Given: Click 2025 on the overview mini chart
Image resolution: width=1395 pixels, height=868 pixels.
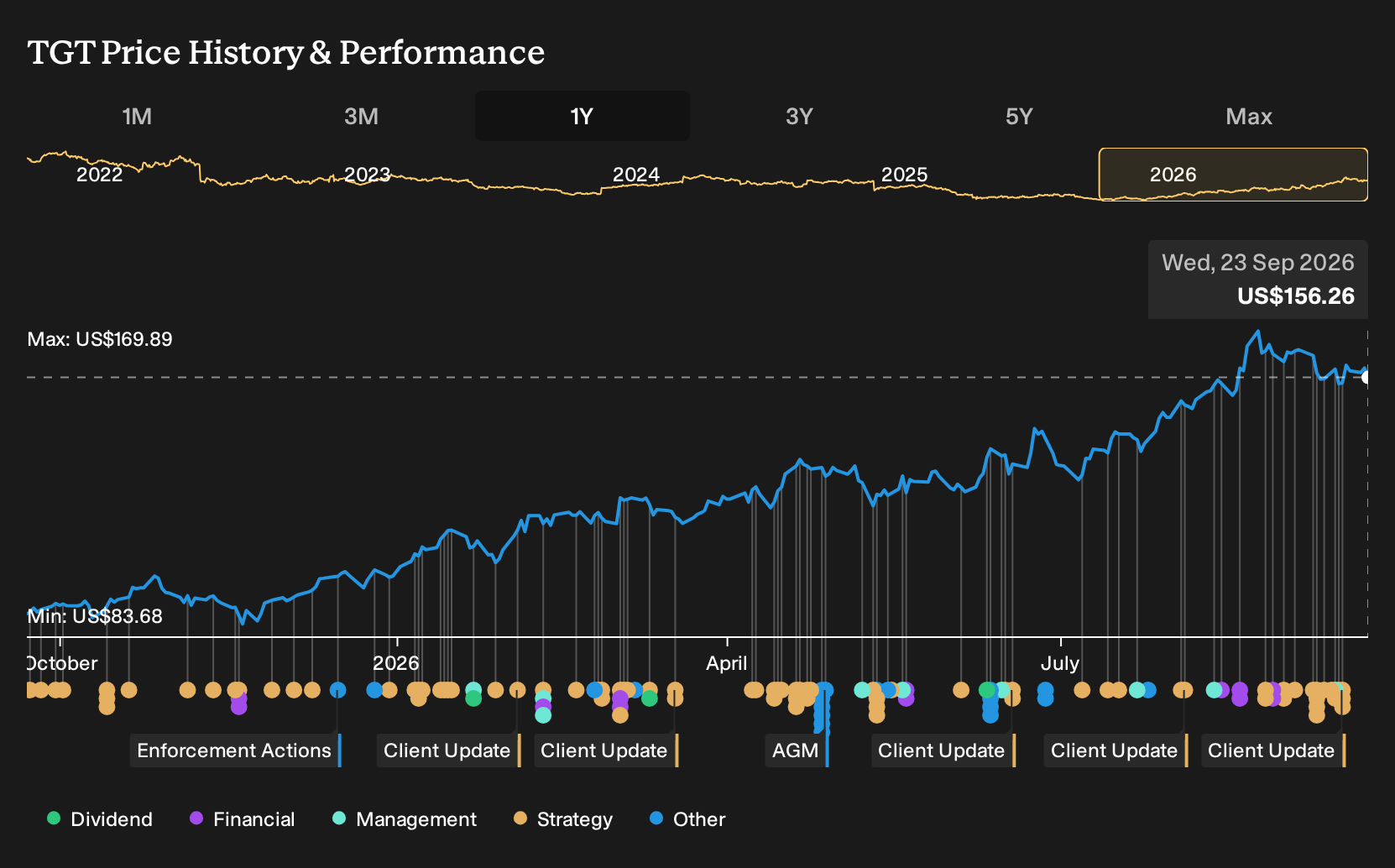Looking at the screenshot, I should pyautogui.click(x=905, y=175).
